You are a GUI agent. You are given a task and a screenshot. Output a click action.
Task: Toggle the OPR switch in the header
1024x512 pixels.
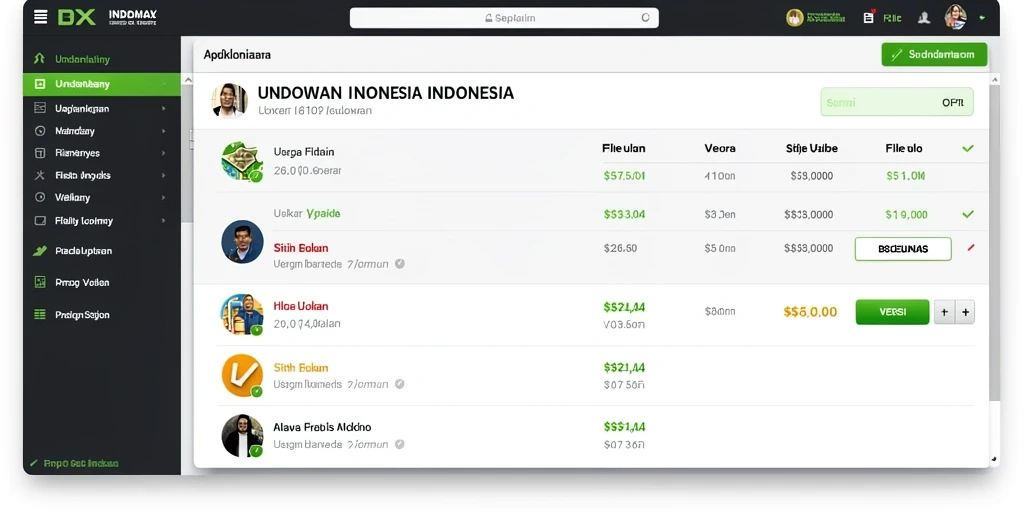[x=897, y=102]
